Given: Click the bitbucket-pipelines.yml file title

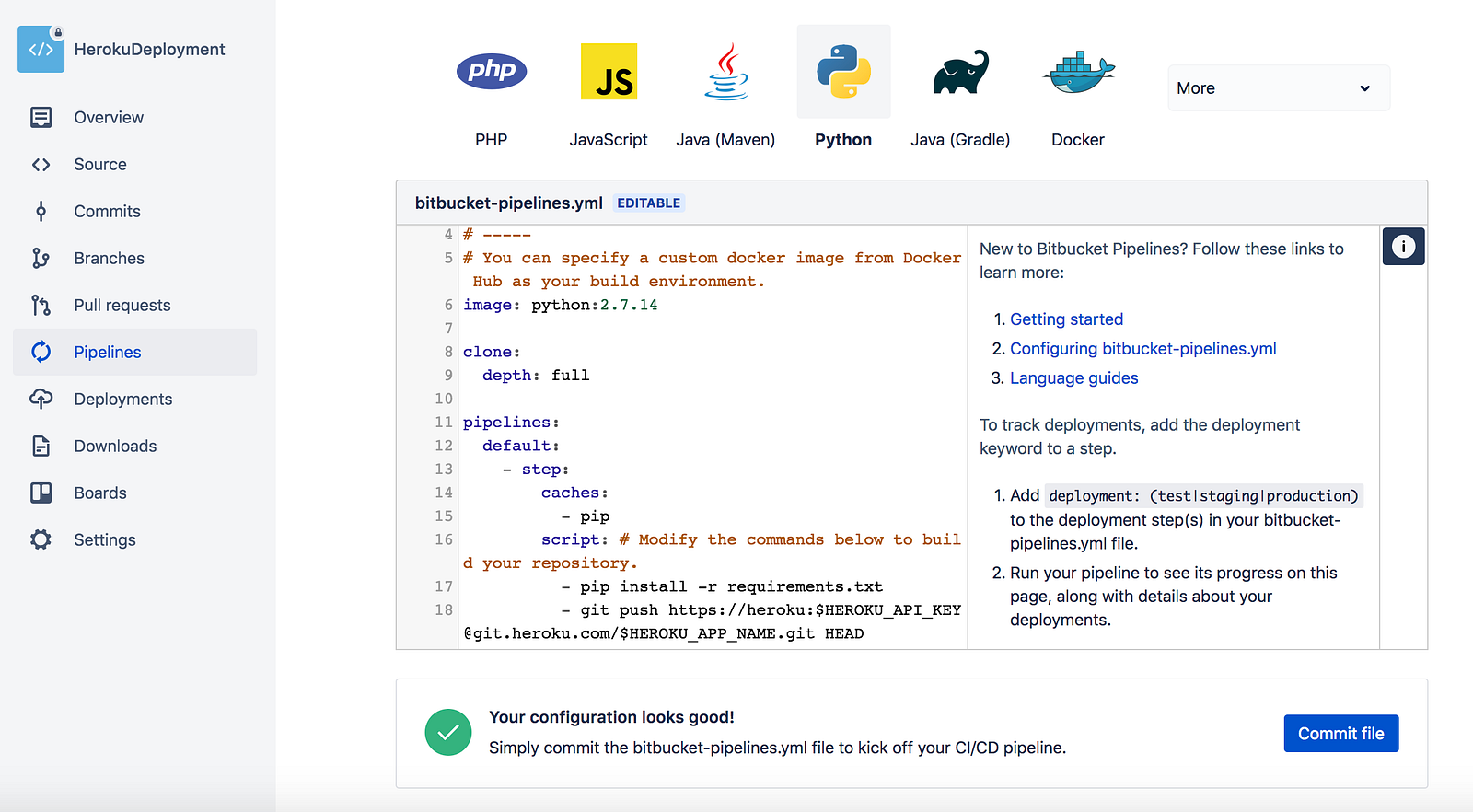Looking at the screenshot, I should click(509, 203).
